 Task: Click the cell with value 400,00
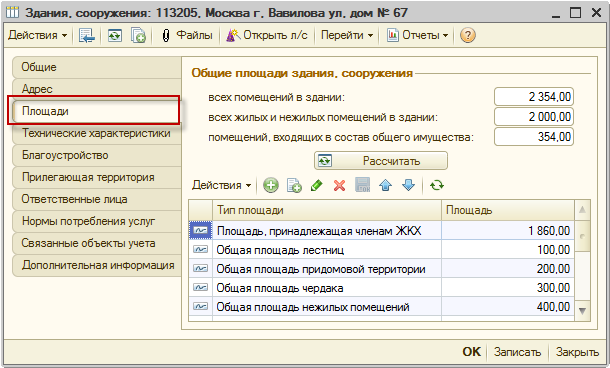click(508, 307)
